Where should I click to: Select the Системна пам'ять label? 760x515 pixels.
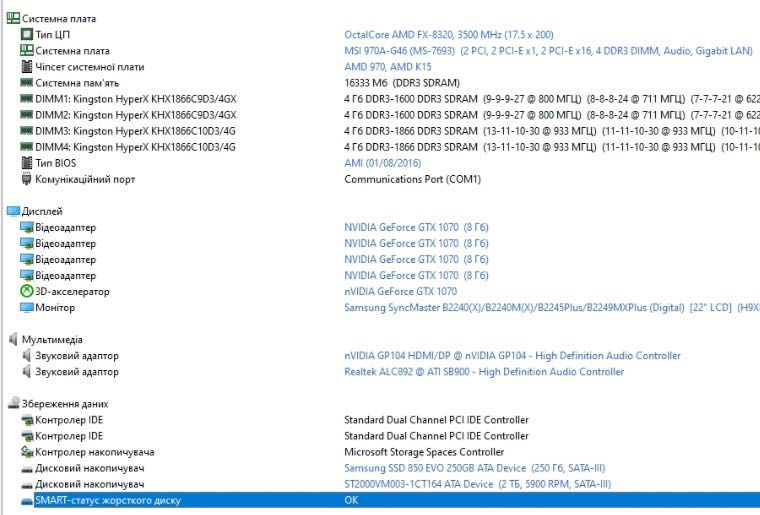coord(77,82)
